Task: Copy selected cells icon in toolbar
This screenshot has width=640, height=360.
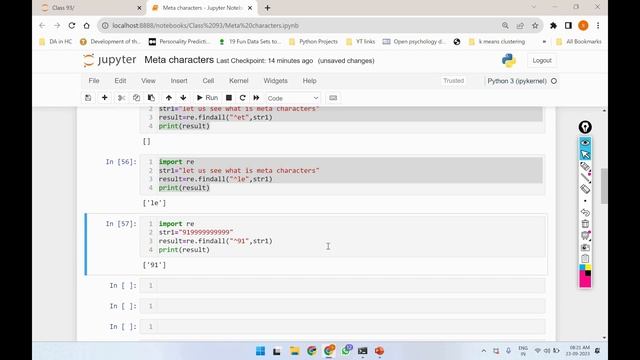Action: (x=136, y=98)
